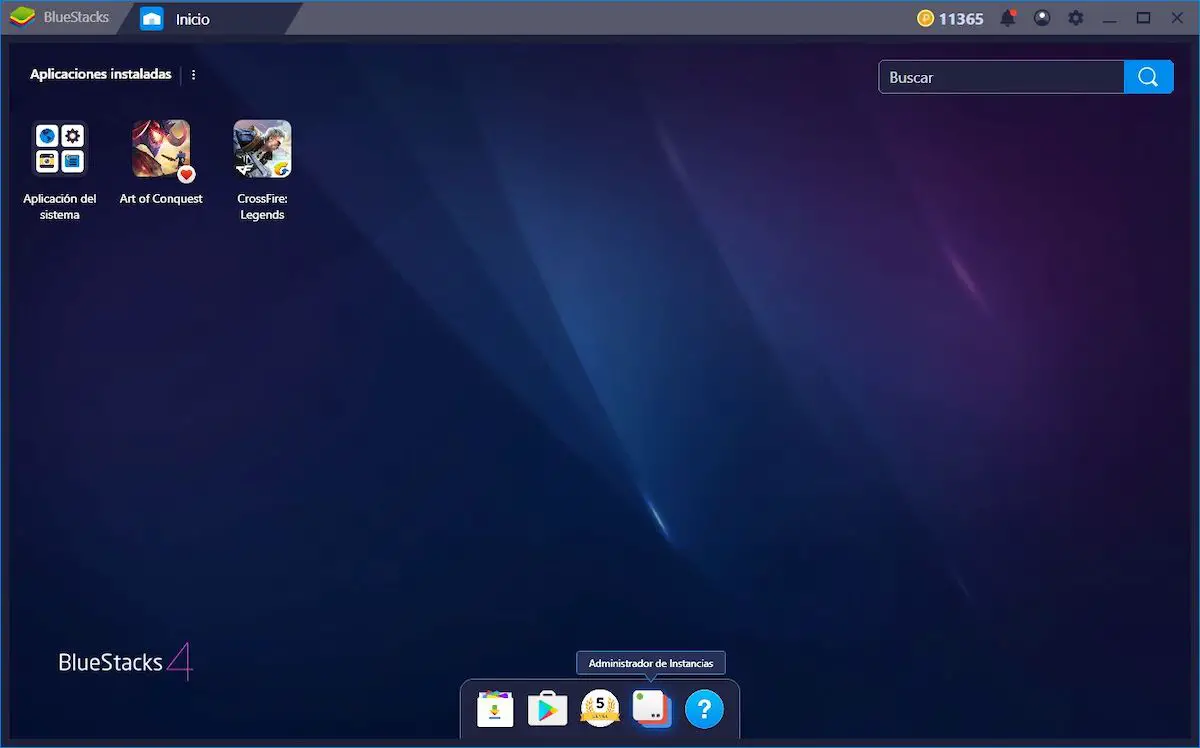Launch CrossFire: Legends game

click(262, 149)
